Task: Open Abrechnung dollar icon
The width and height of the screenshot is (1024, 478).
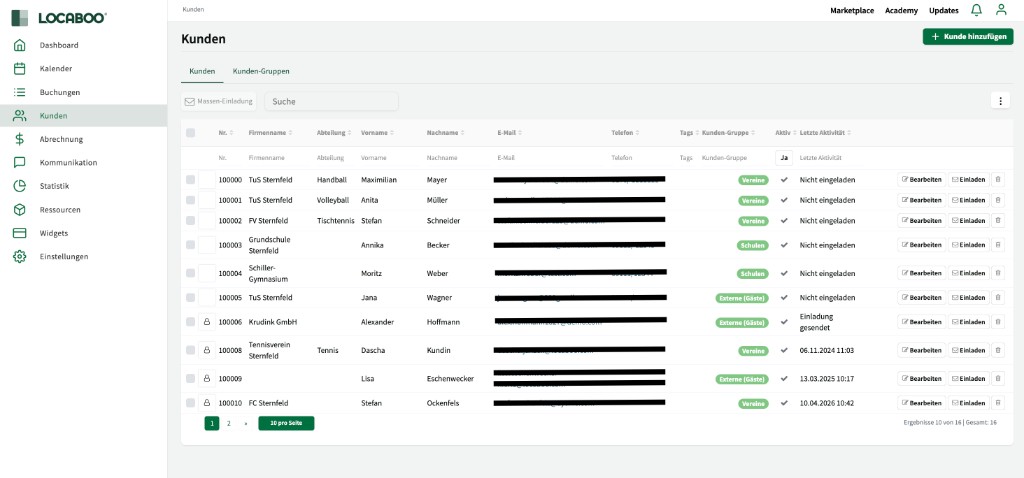Action: (20, 139)
